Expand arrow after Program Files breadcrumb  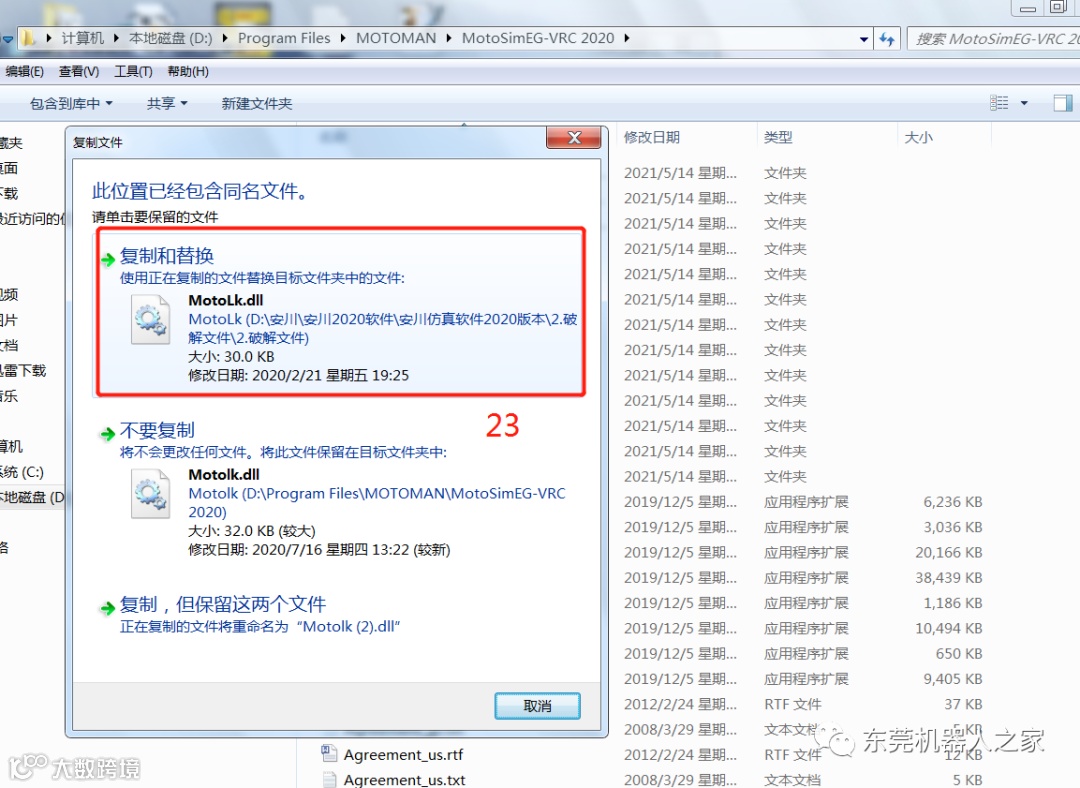click(x=343, y=39)
